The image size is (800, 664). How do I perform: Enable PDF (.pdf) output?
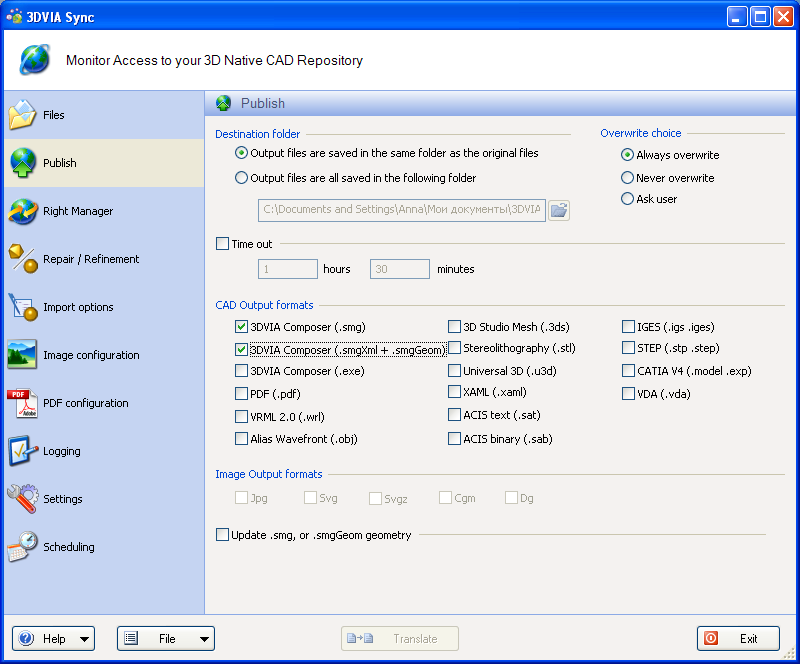coord(241,394)
